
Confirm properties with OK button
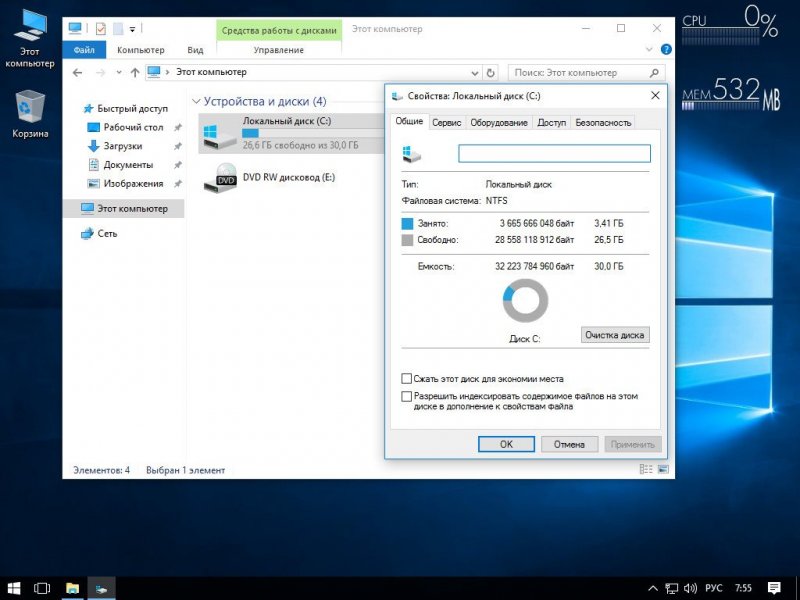(506, 444)
